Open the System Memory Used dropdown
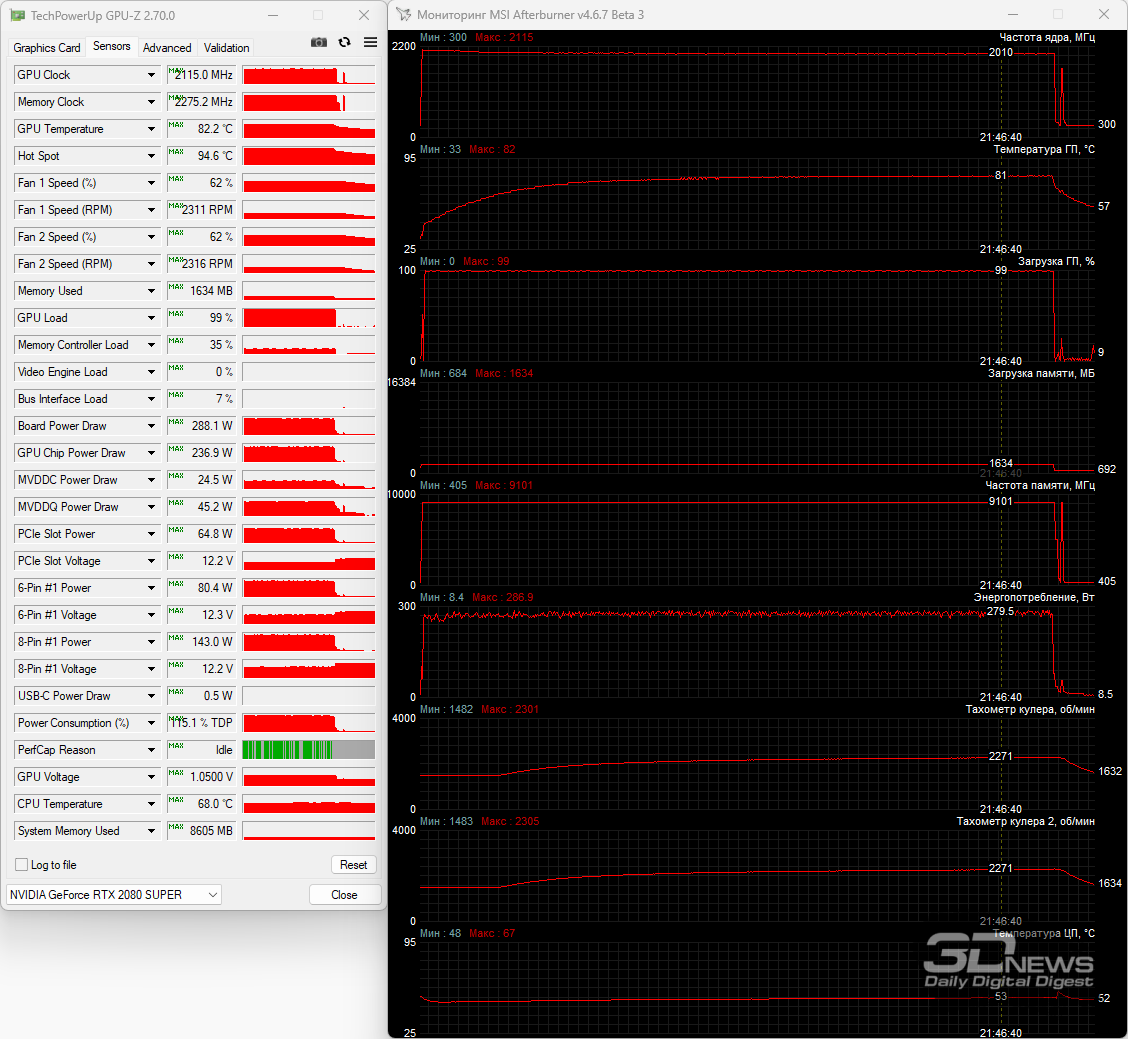 (x=151, y=831)
